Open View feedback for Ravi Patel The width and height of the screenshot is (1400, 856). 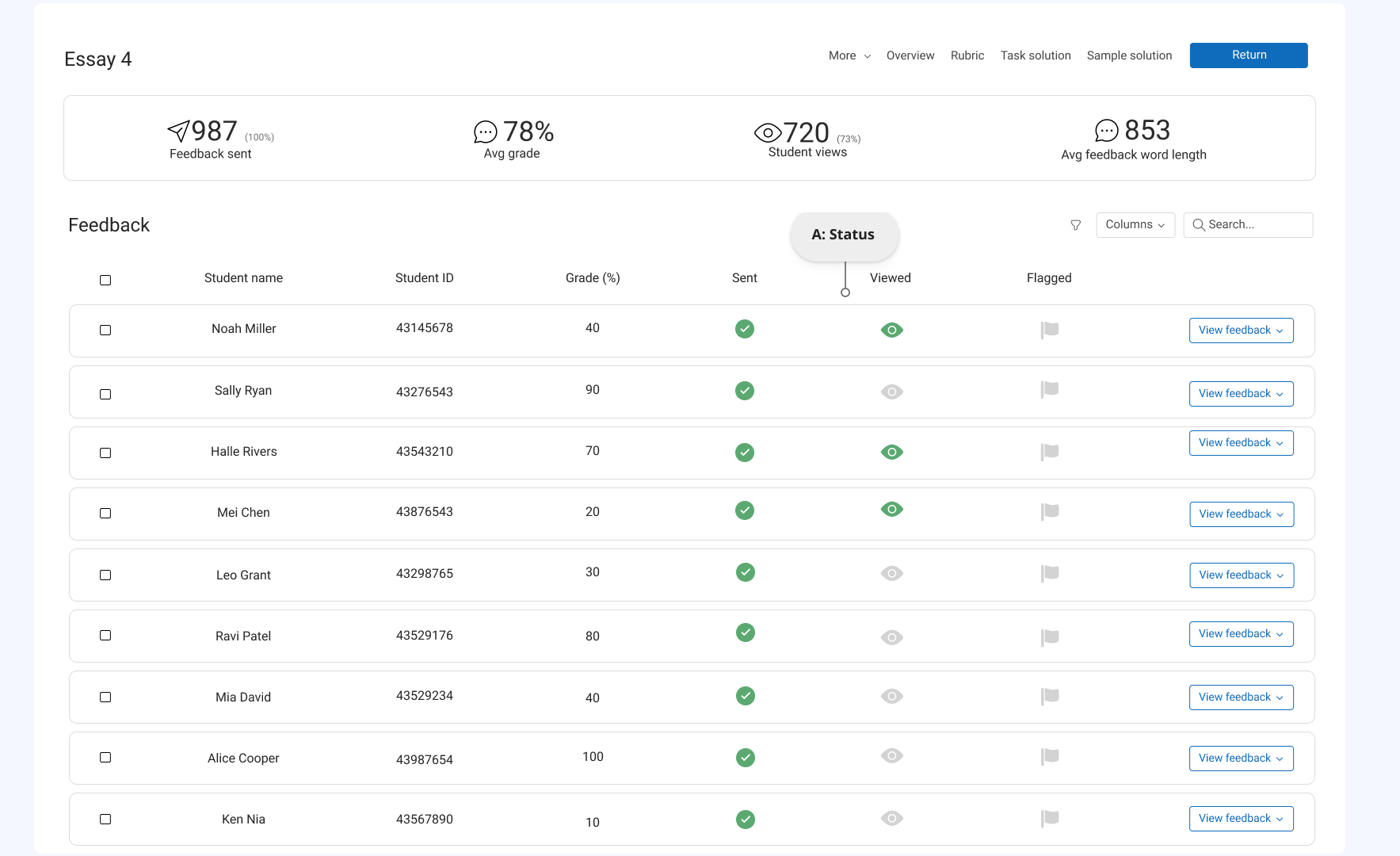coord(1241,634)
